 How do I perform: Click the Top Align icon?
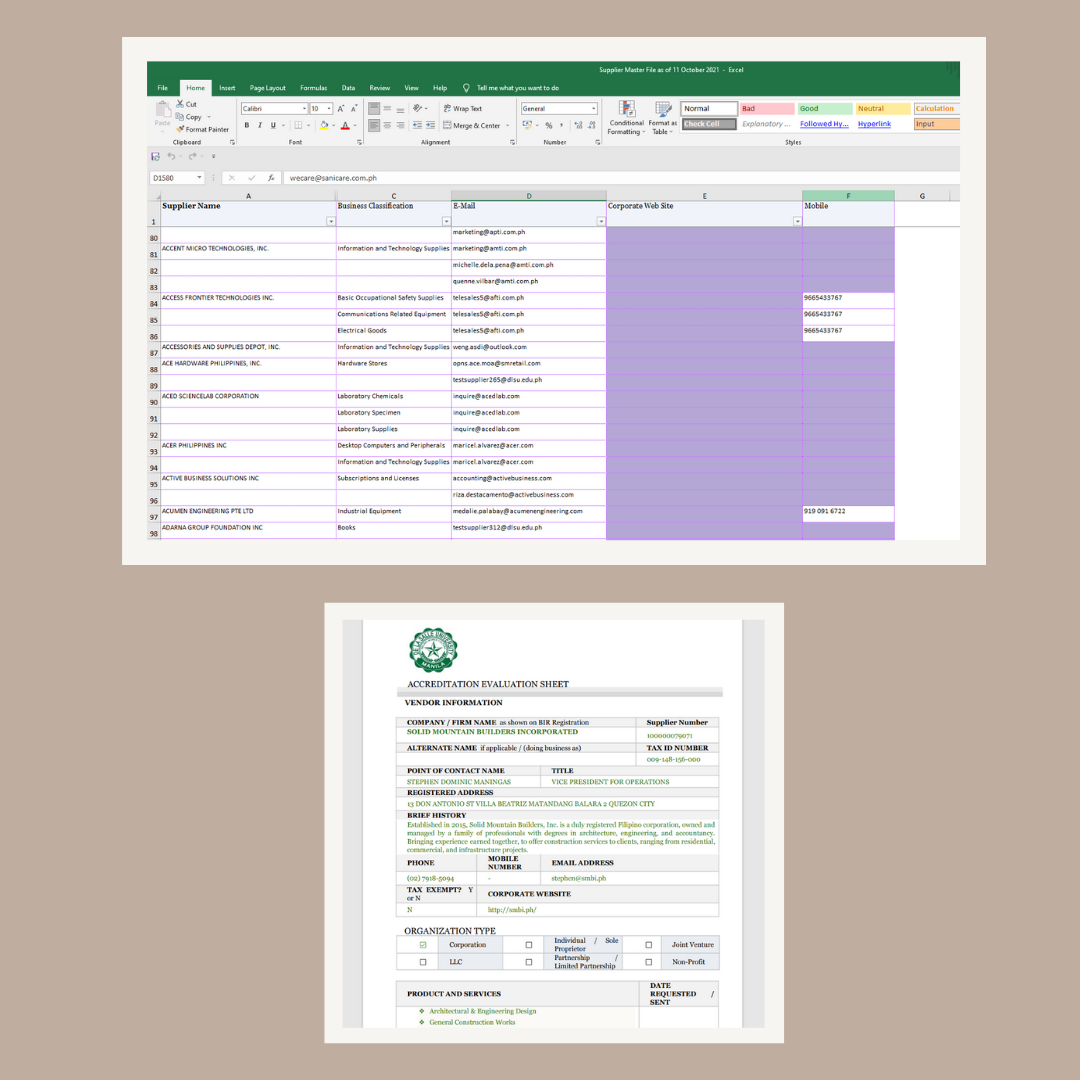pos(374,108)
